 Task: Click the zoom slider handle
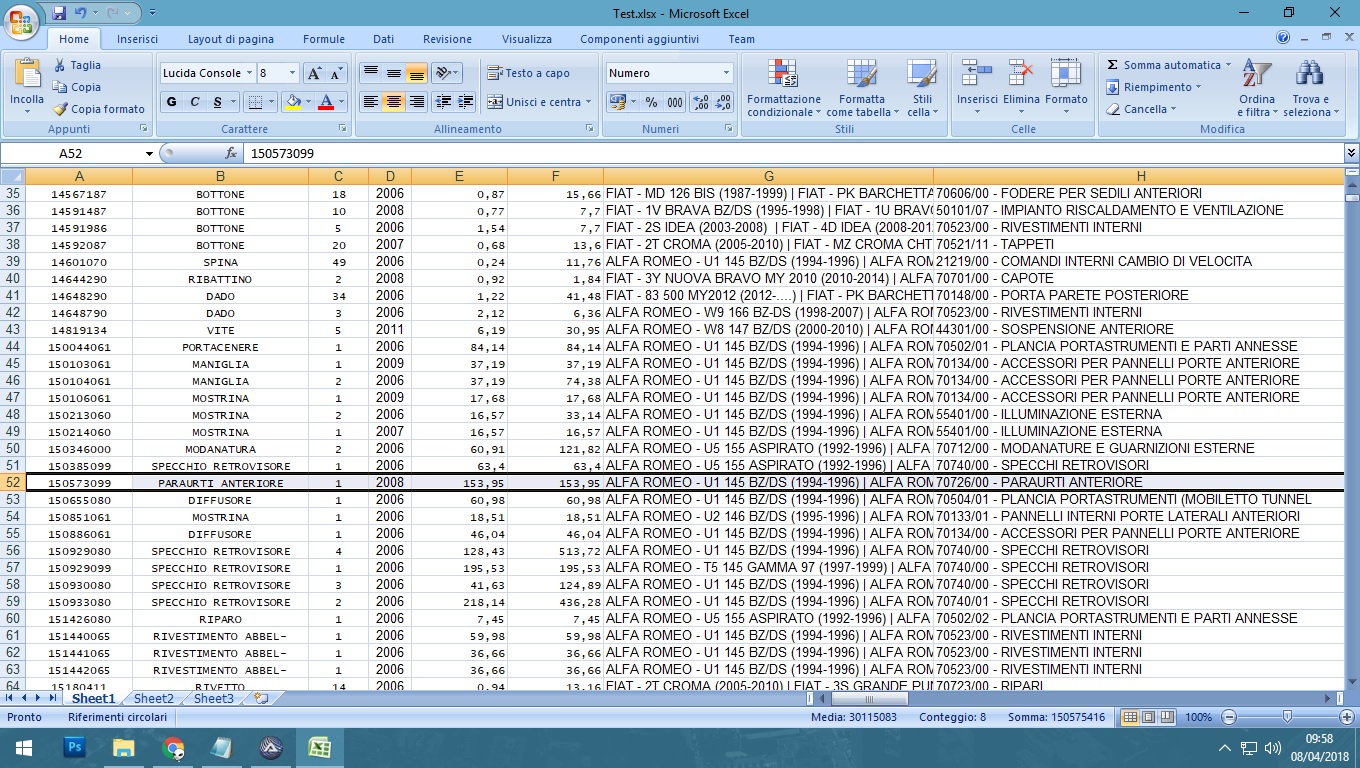click(1287, 717)
